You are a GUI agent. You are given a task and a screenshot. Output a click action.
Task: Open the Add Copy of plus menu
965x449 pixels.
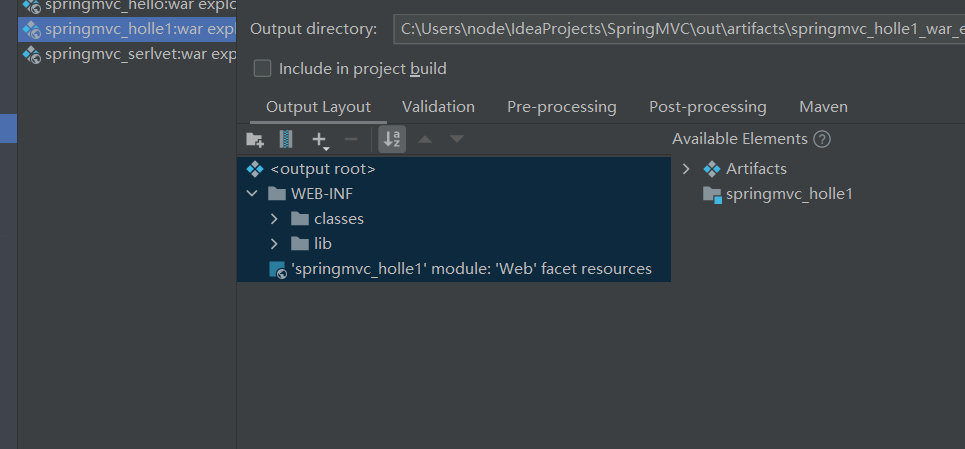click(x=320, y=139)
